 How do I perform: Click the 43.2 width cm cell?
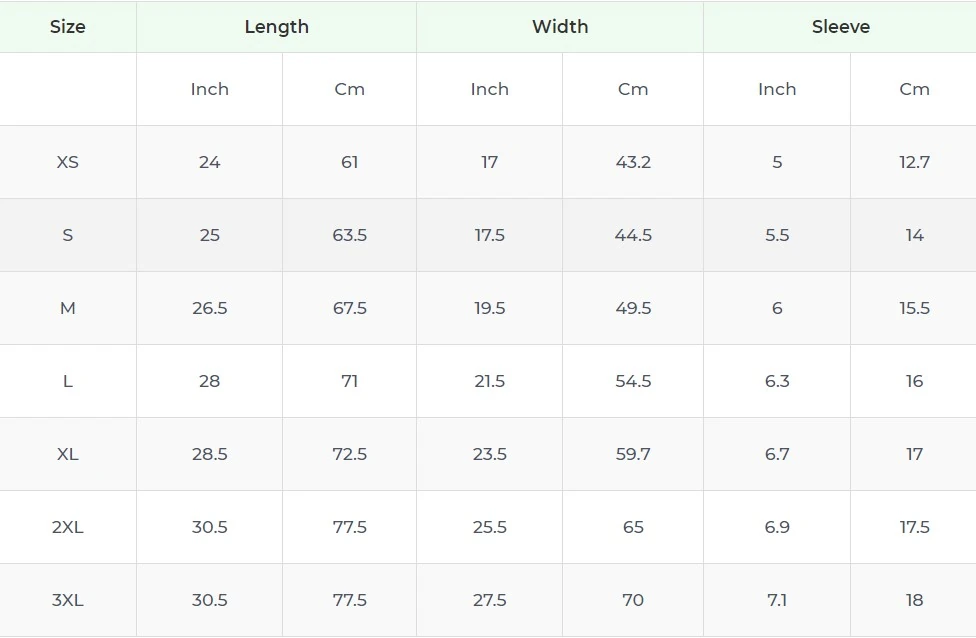pyautogui.click(x=633, y=162)
